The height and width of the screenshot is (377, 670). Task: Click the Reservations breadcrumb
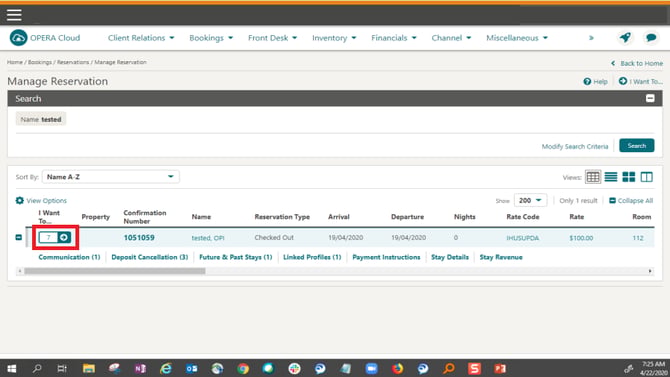(73, 62)
